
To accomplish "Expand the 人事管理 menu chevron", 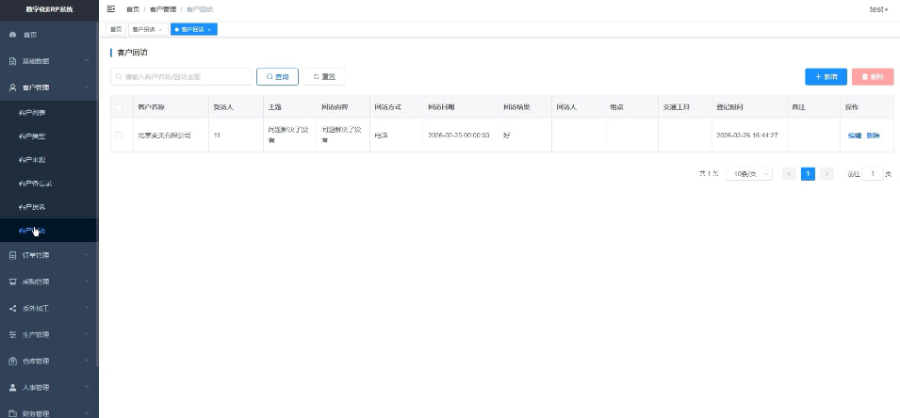I will click(87, 387).
